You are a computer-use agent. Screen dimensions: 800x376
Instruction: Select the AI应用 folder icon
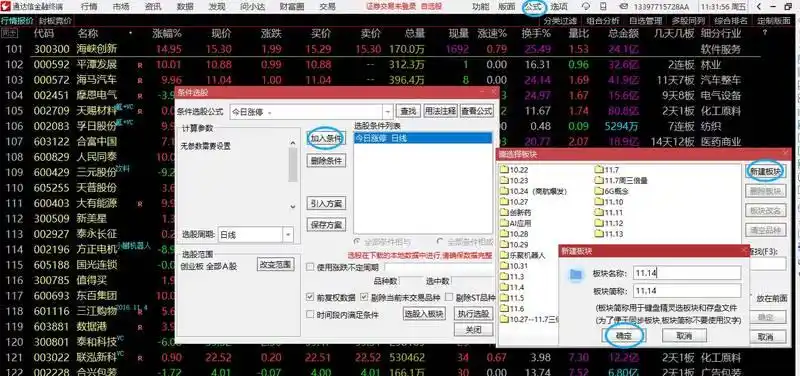tap(505, 223)
